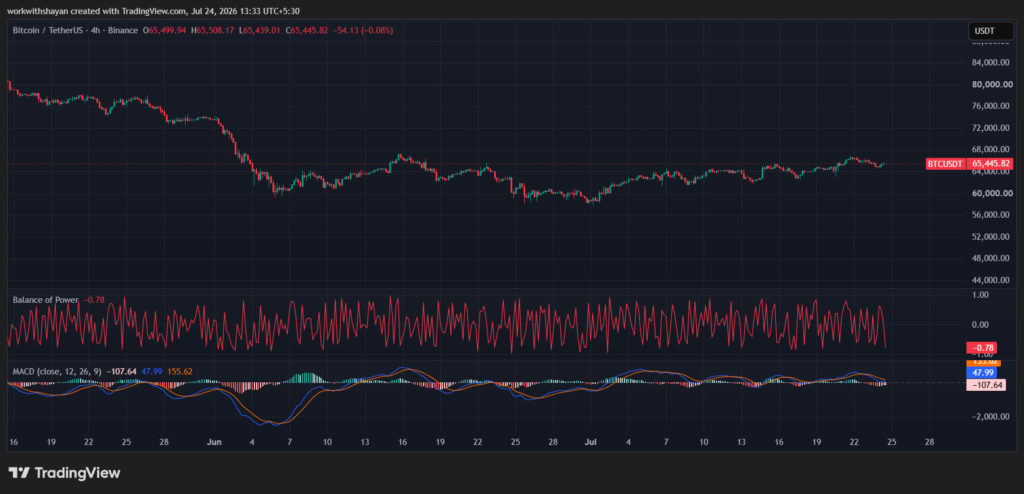Viewport: 1024px width, 494px height.
Task: Click the low value L65,439.01
Action: 260,30
